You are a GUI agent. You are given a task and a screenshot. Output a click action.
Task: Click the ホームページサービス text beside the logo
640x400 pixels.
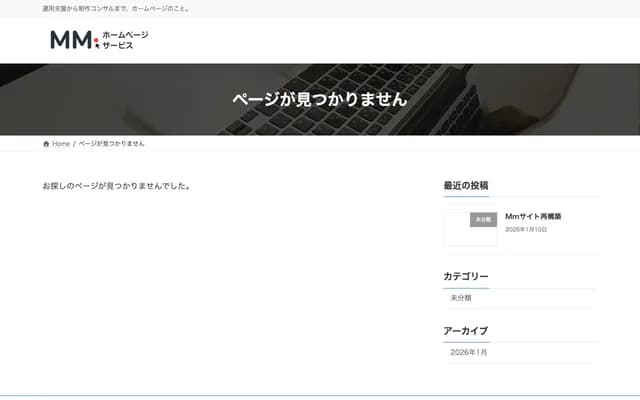point(125,40)
